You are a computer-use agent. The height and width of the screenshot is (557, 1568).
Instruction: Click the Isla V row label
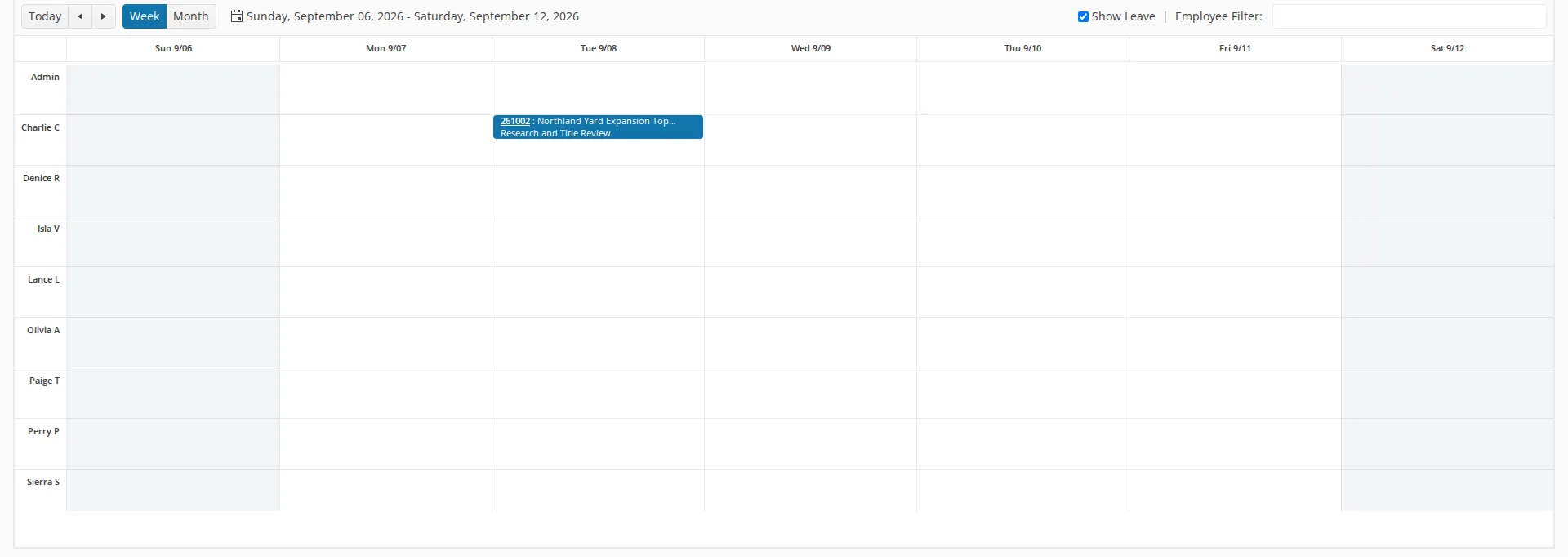pos(48,229)
